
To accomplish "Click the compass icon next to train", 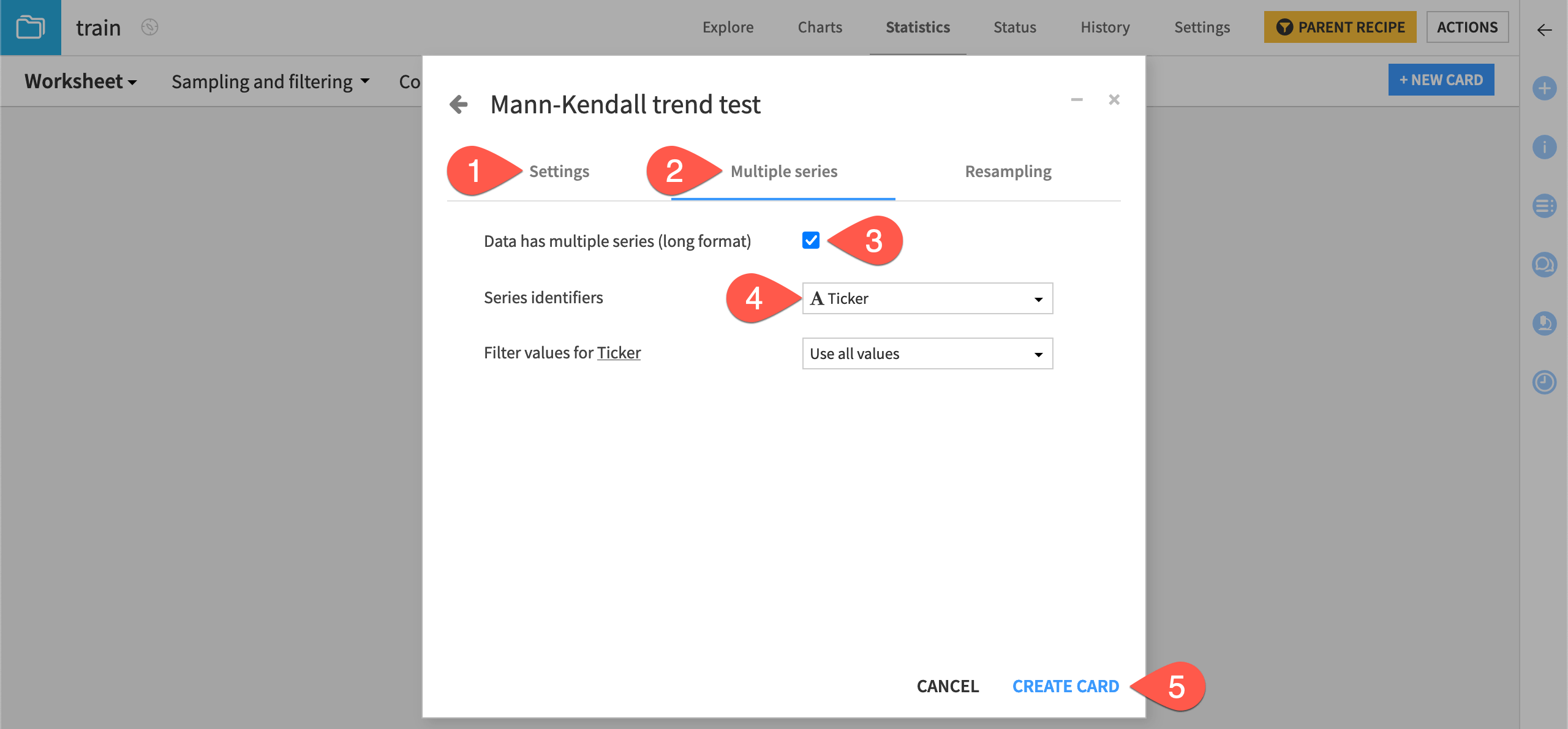I will click(x=149, y=28).
